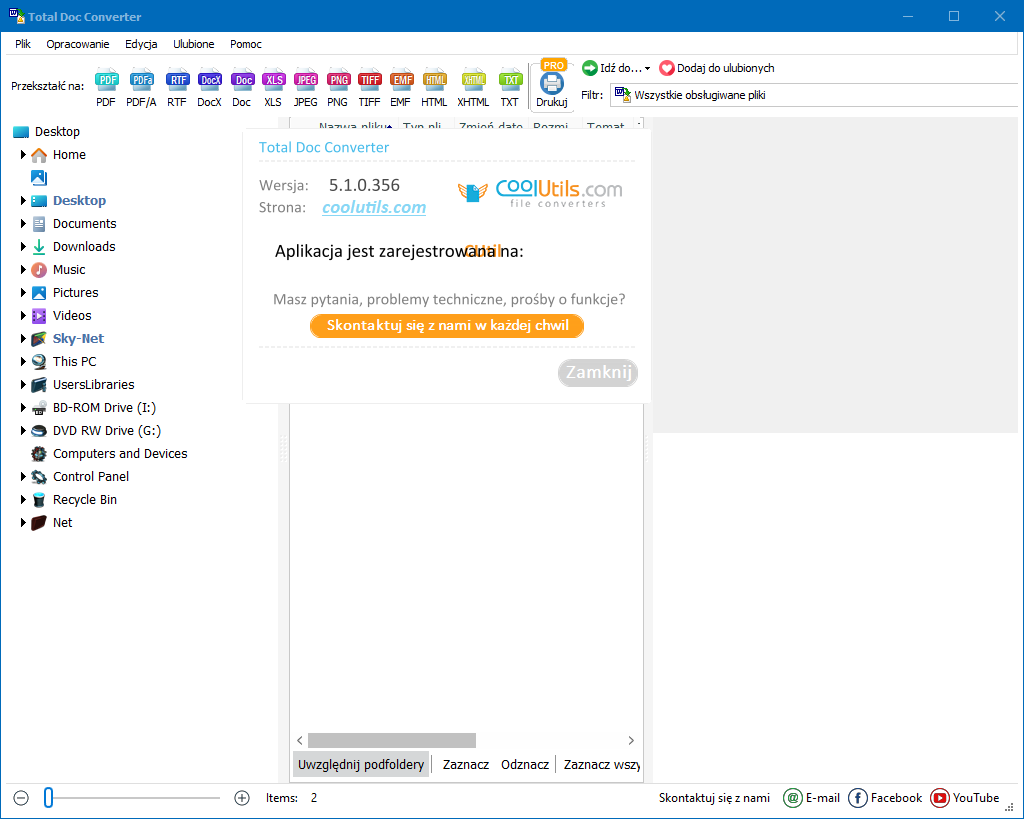
Task: Click the right scroll arrow of the file list
Action: tap(631, 740)
